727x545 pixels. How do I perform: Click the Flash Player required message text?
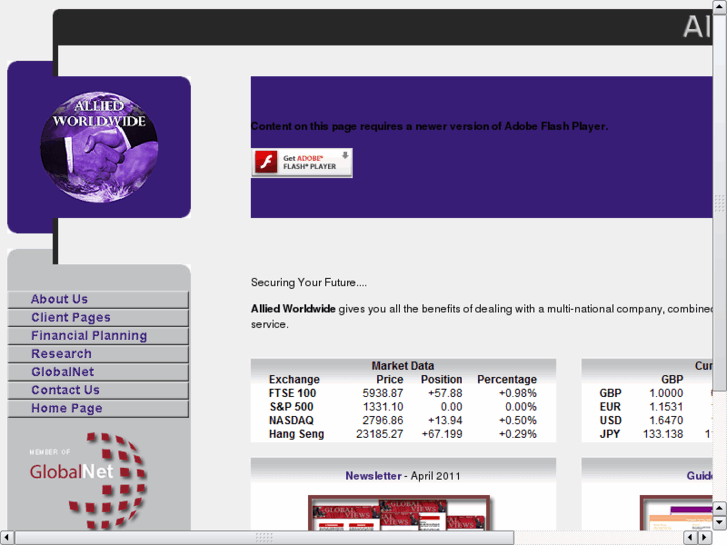click(429, 126)
